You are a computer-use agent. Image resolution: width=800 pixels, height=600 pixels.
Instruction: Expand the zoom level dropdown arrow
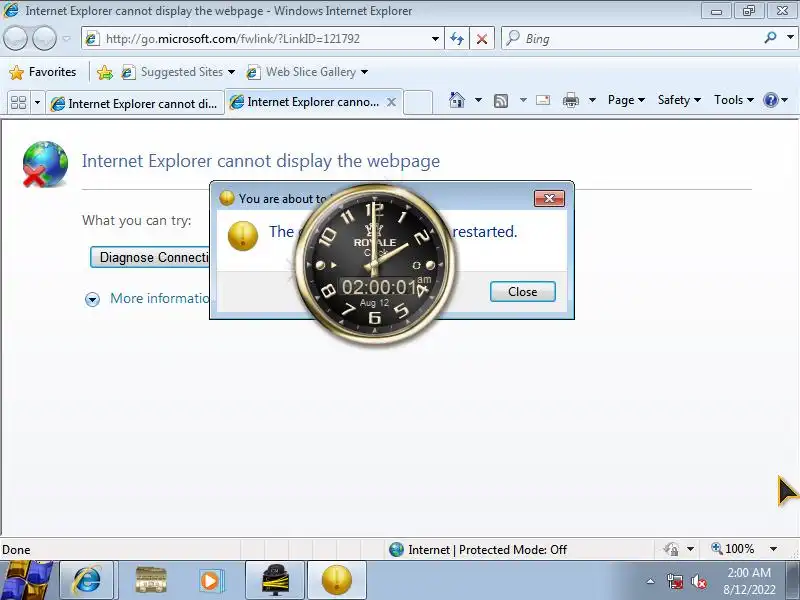[773, 549]
